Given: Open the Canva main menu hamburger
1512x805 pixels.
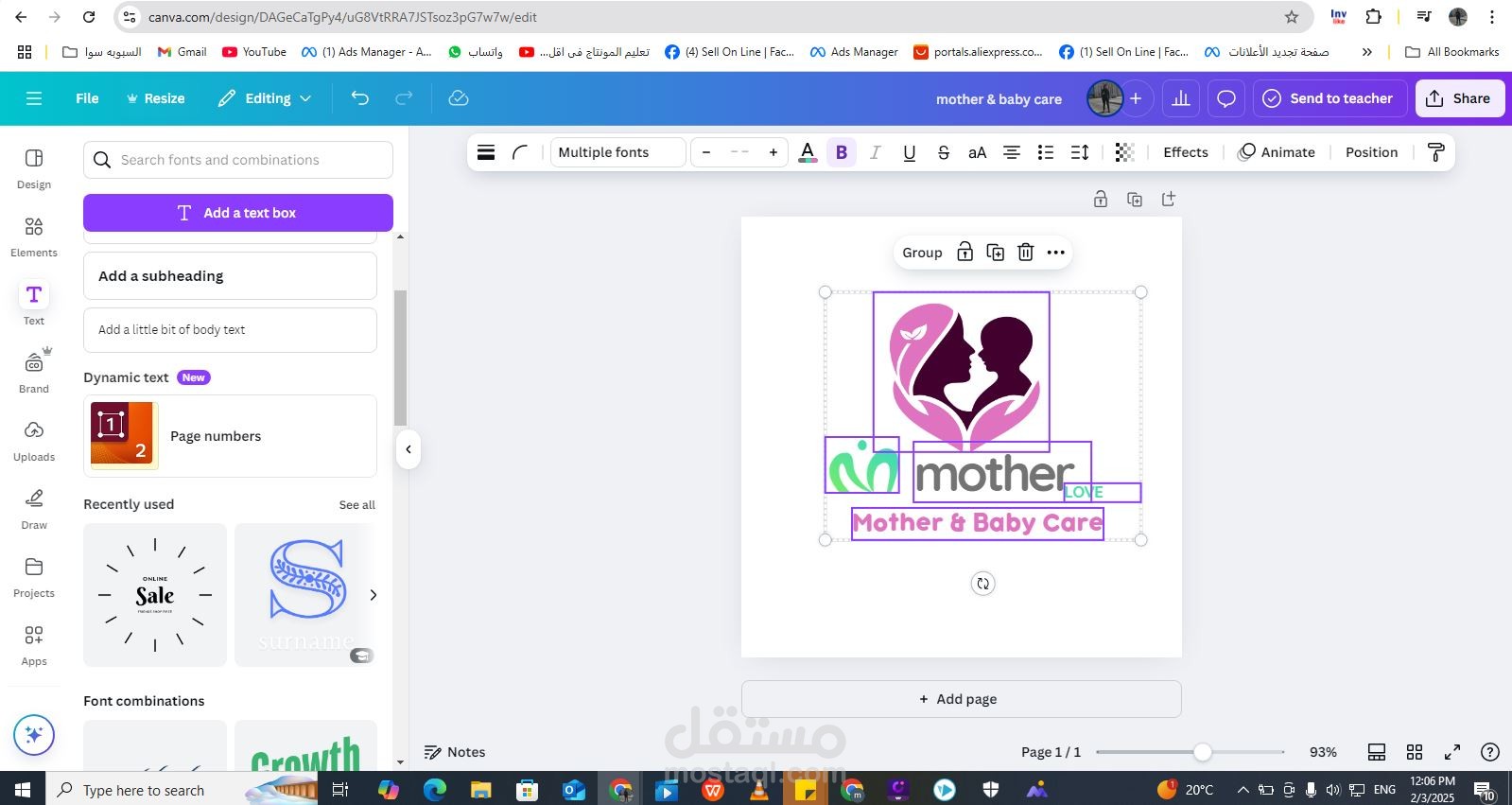Looking at the screenshot, I should pos(34,98).
